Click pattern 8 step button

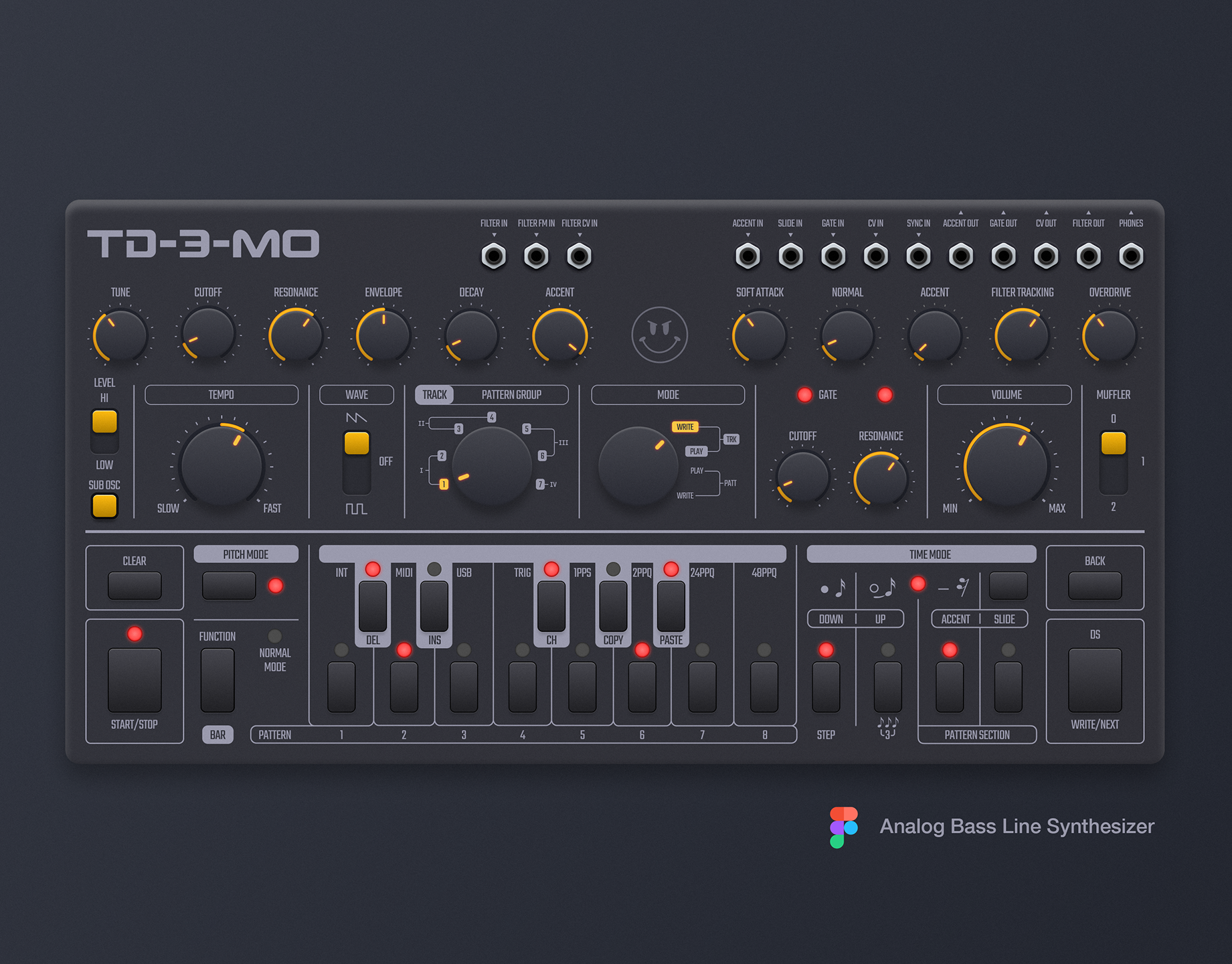[x=764, y=687]
